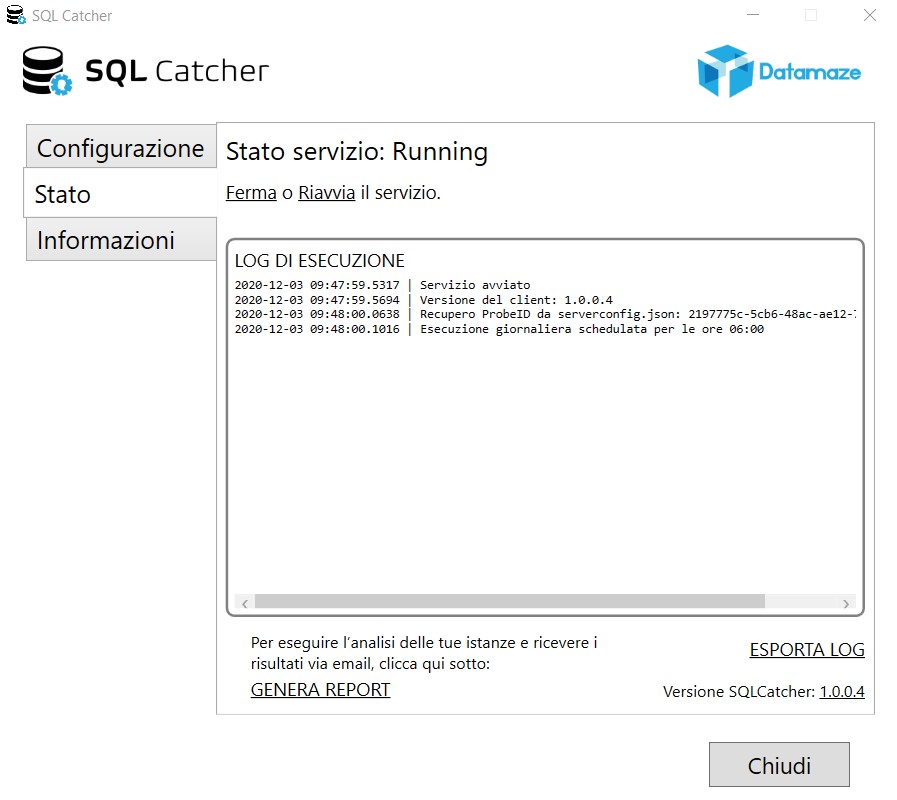Minimize the SQL Catcher window

pyautogui.click(x=753, y=15)
